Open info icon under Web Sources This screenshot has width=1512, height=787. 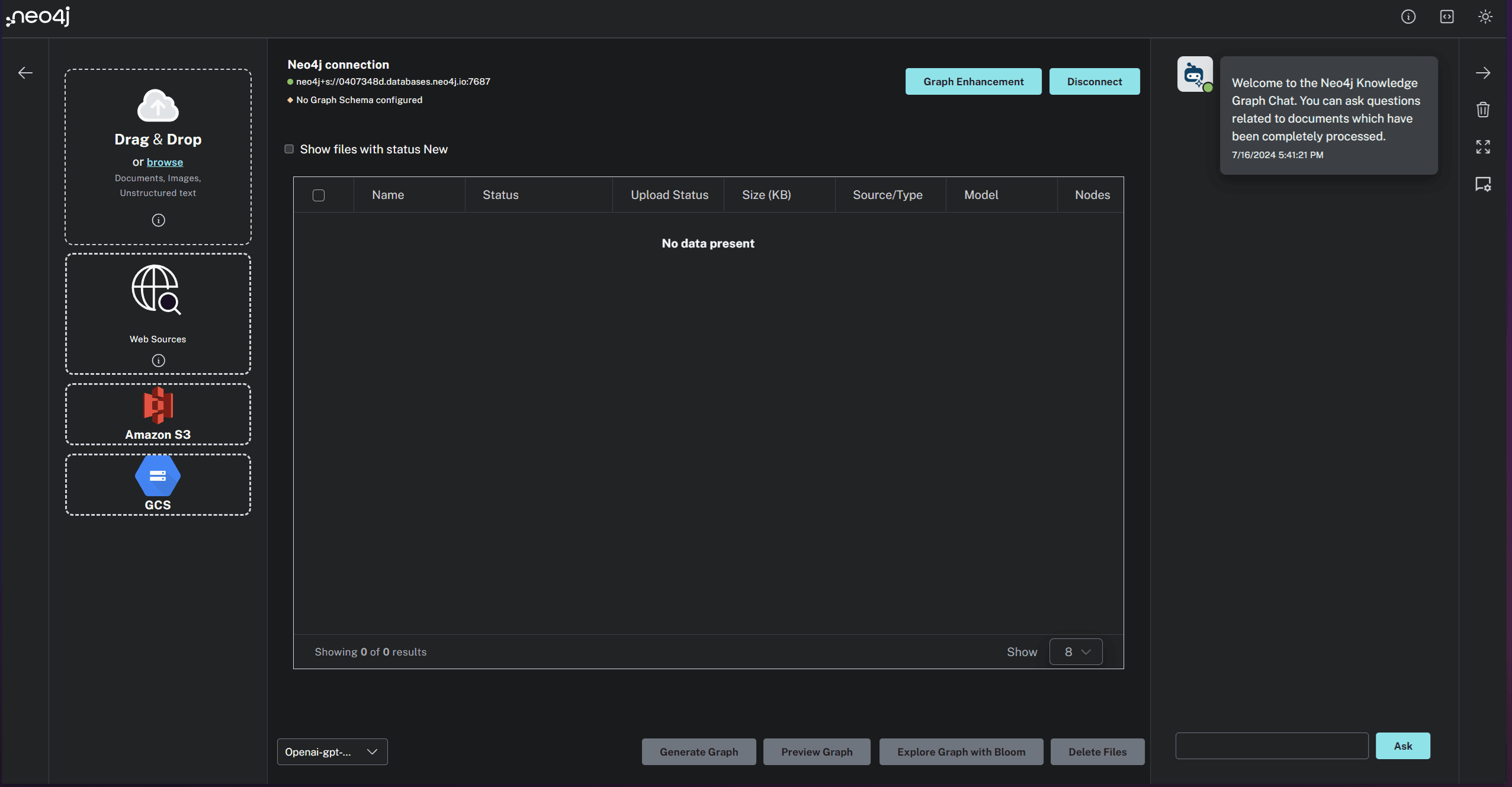(158, 361)
